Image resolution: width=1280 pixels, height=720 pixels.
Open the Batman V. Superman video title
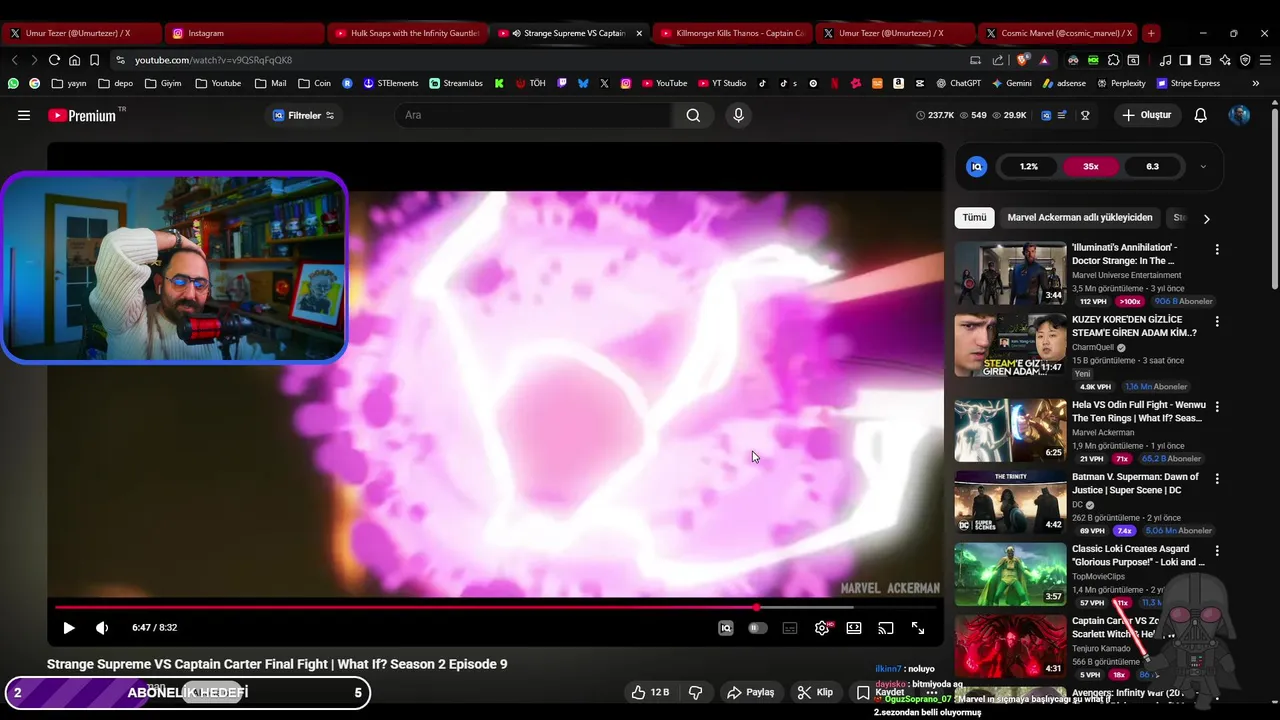(1136, 483)
